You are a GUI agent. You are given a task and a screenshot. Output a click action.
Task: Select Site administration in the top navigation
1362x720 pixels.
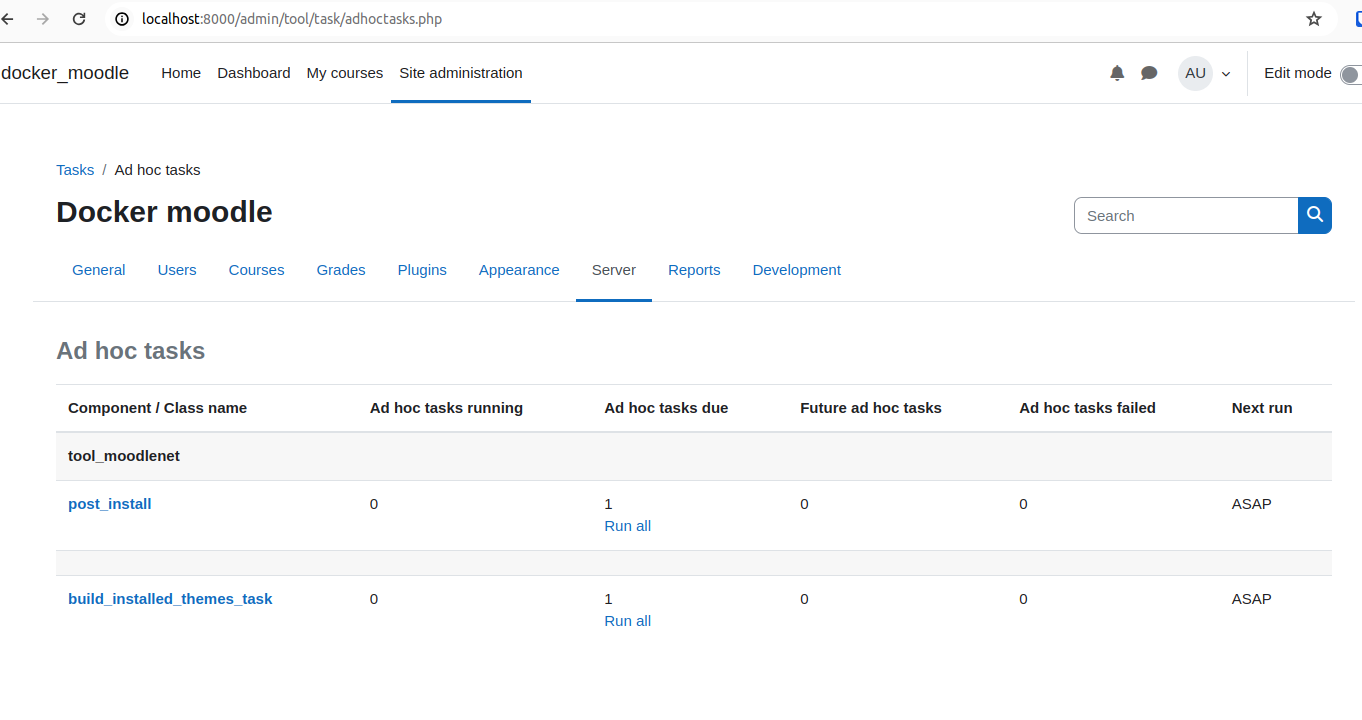(x=461, y=73)
